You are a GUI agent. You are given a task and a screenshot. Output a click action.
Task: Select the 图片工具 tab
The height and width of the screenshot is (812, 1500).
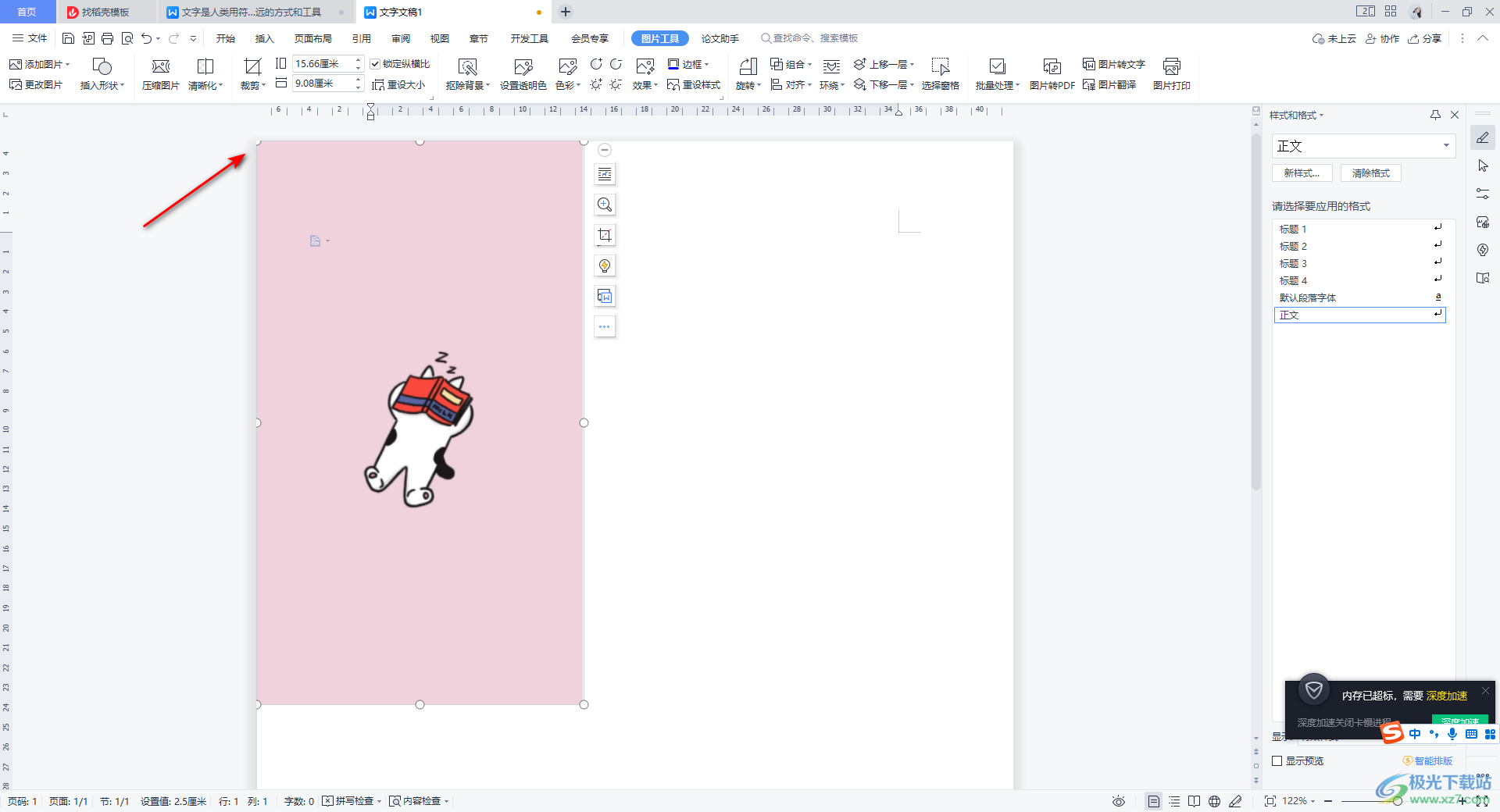(660, 38)
